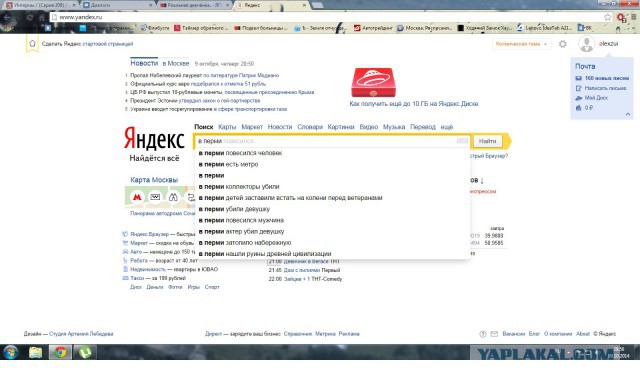Click the browser back arrow
This screenshot has height=384, width=640.
click(7, 18)
